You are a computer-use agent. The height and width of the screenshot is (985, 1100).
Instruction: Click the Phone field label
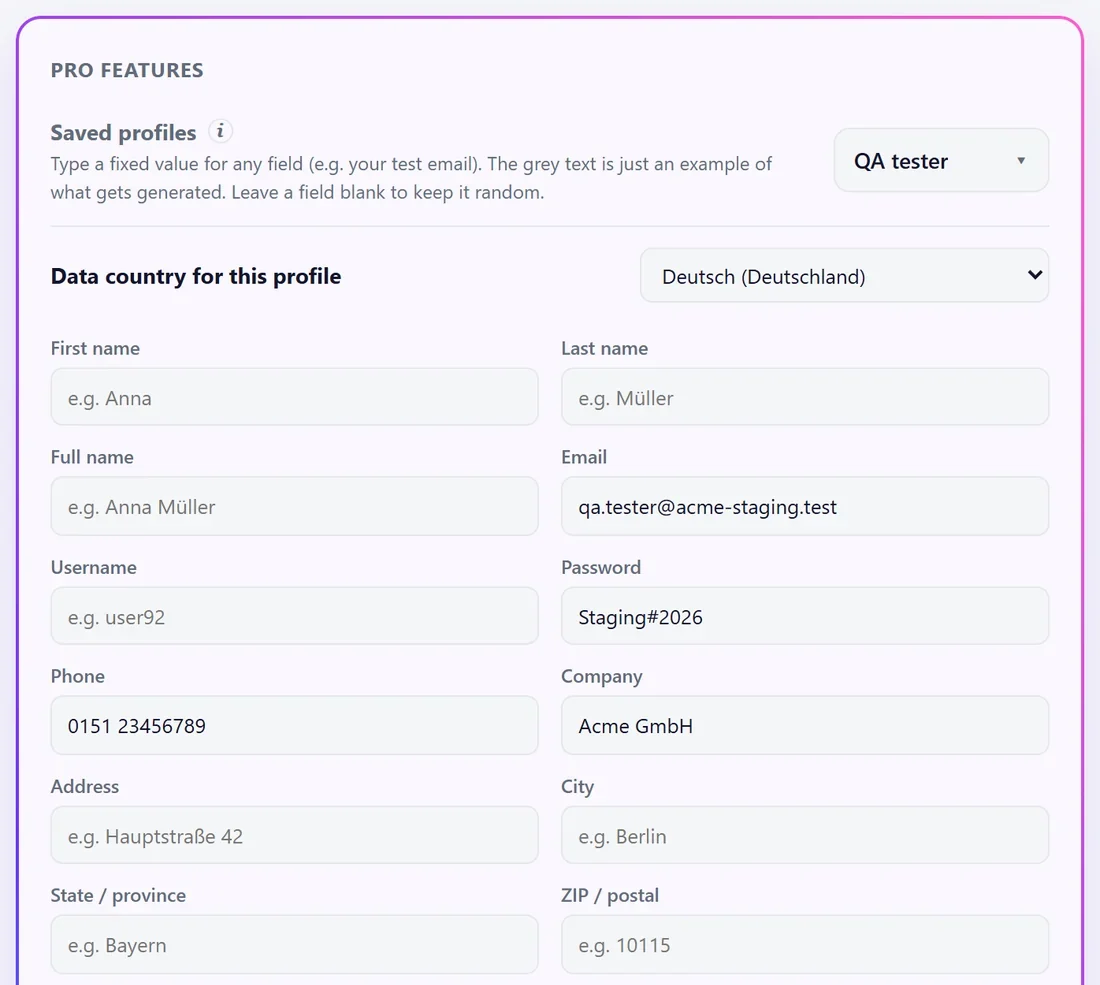coord(78,676)
